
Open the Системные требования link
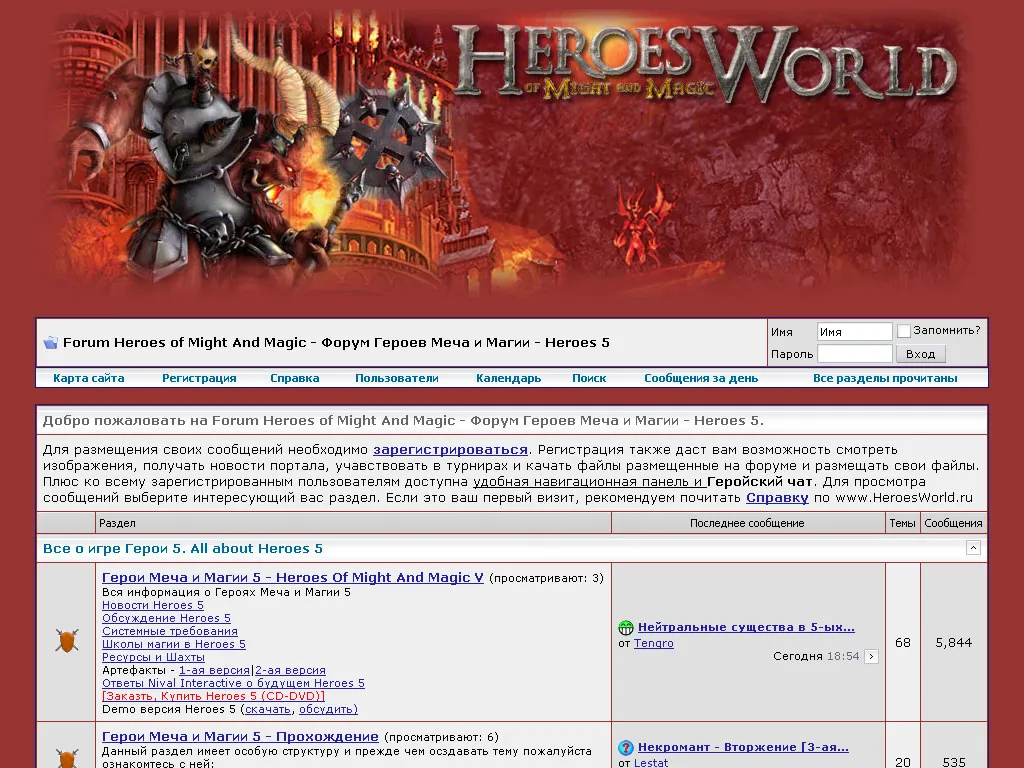[x=170, y=632]
